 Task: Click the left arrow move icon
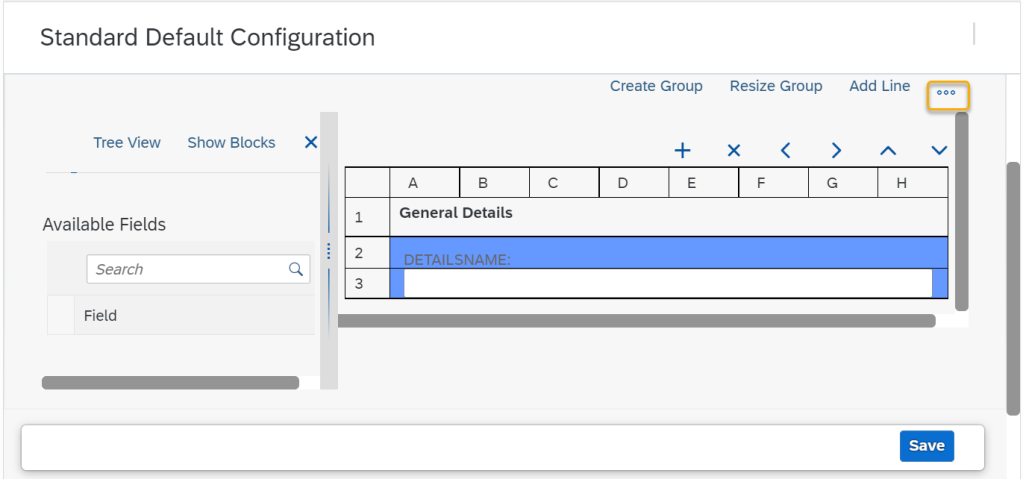coord(785,151)
